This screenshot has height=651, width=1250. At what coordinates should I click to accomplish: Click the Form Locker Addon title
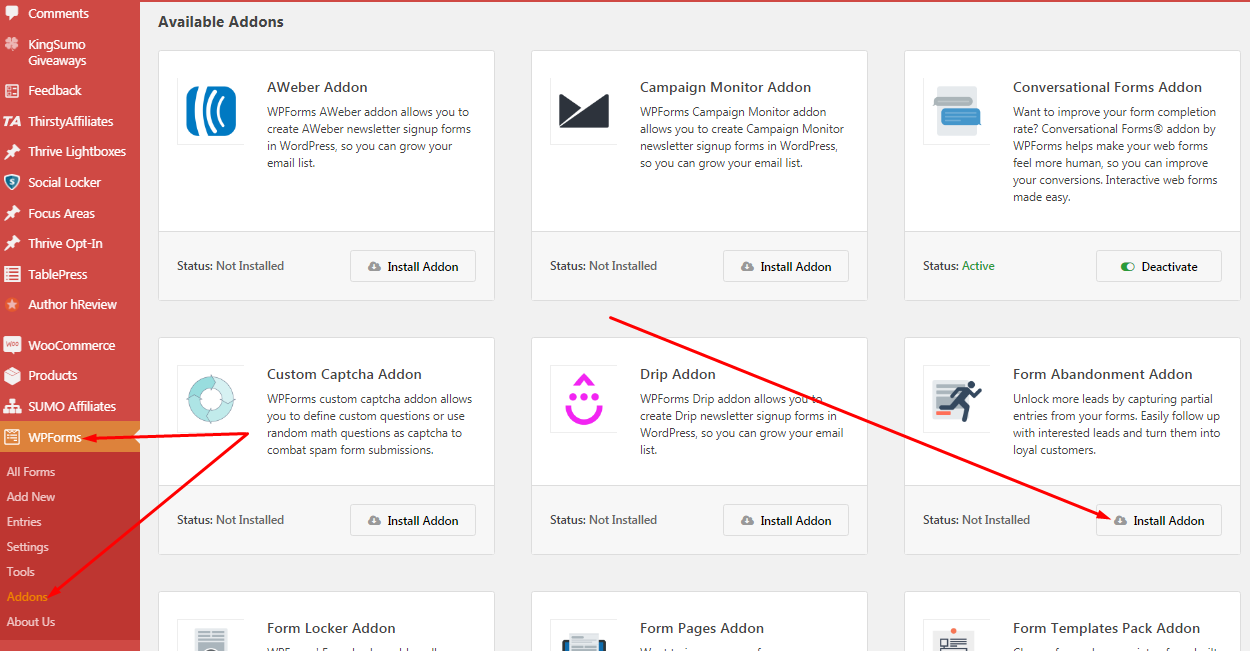(x=331, y=628)
